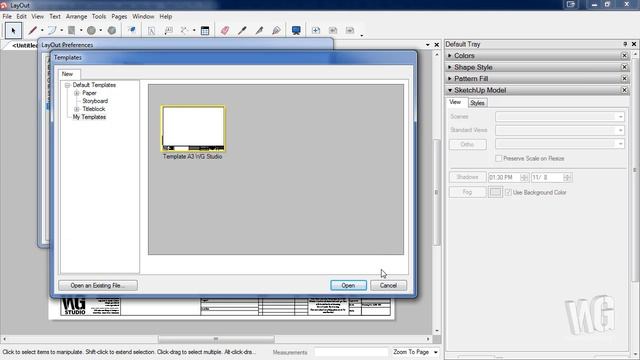Select My Templates in tree
The height and width of the screenshot is (360, 640).
pos(89,117)
